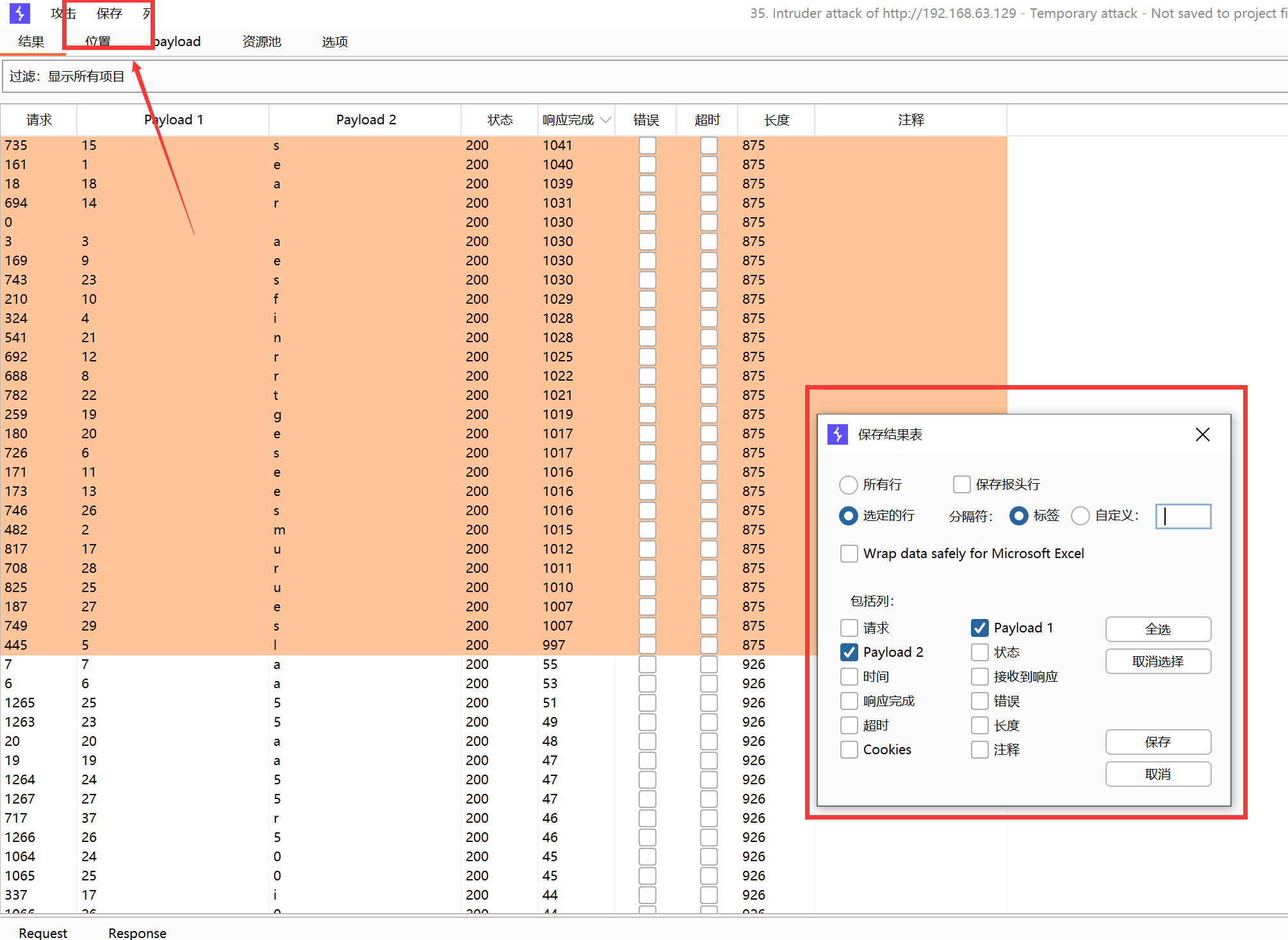Click the 保存 button in dialog
This screenshot has width=1288, height=940.
[x=1158, y=742]
